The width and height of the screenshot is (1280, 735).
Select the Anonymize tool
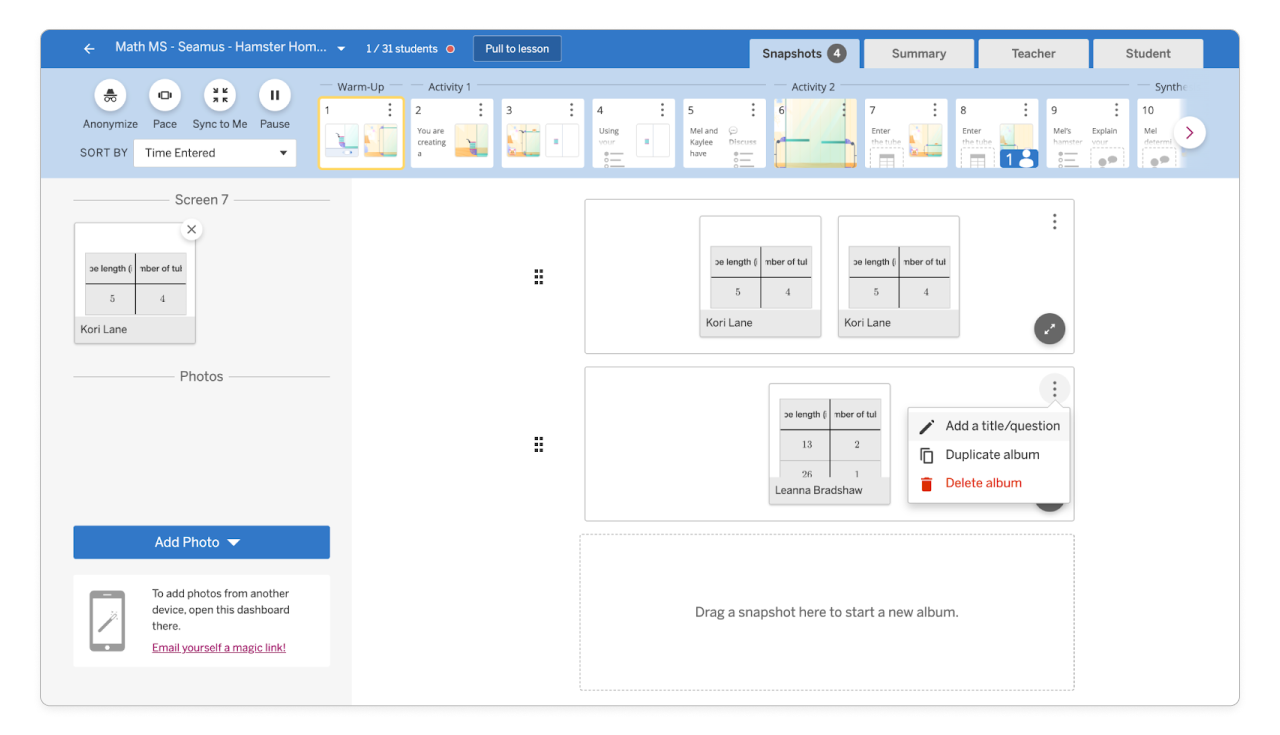[x=110, y=97]
